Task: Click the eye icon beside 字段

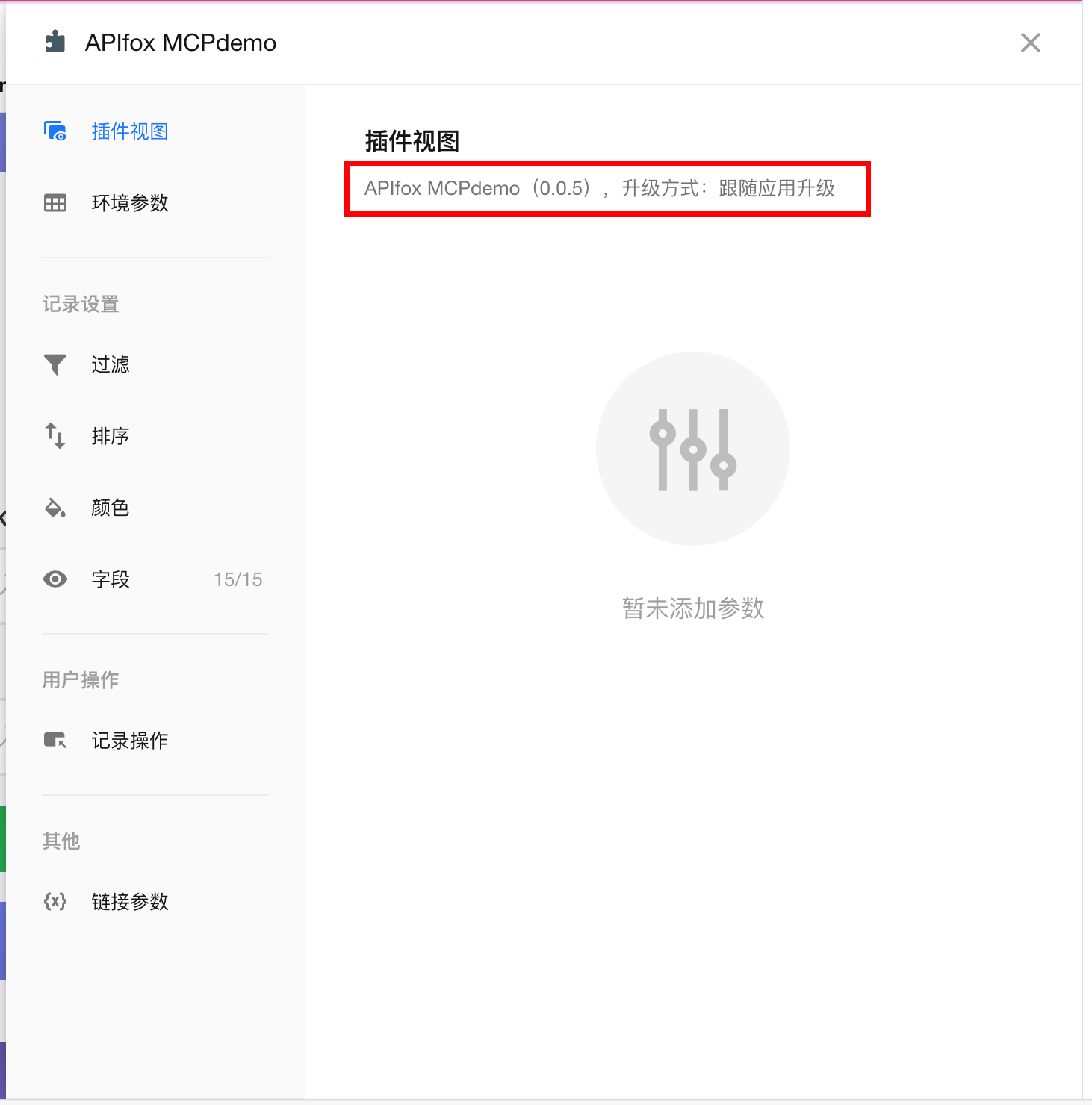Action: [x=55, y=579]
